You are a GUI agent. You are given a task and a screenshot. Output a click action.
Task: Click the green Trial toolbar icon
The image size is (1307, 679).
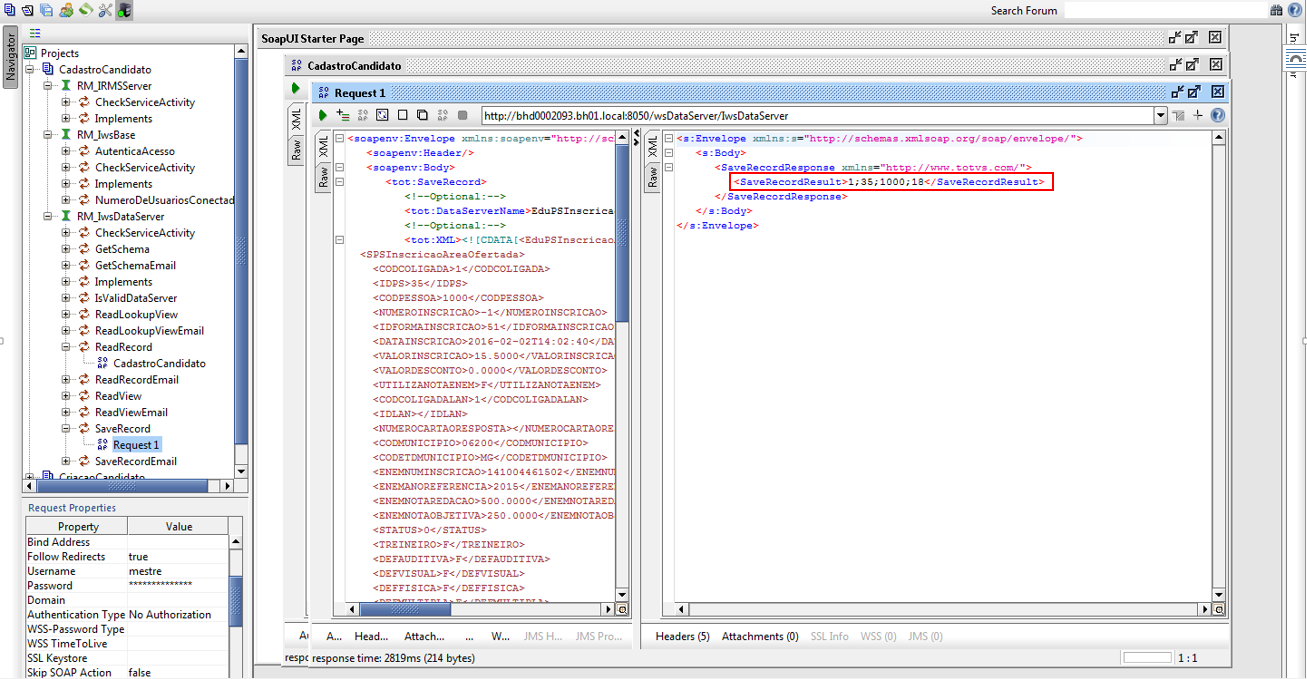(x=86, y=10)
